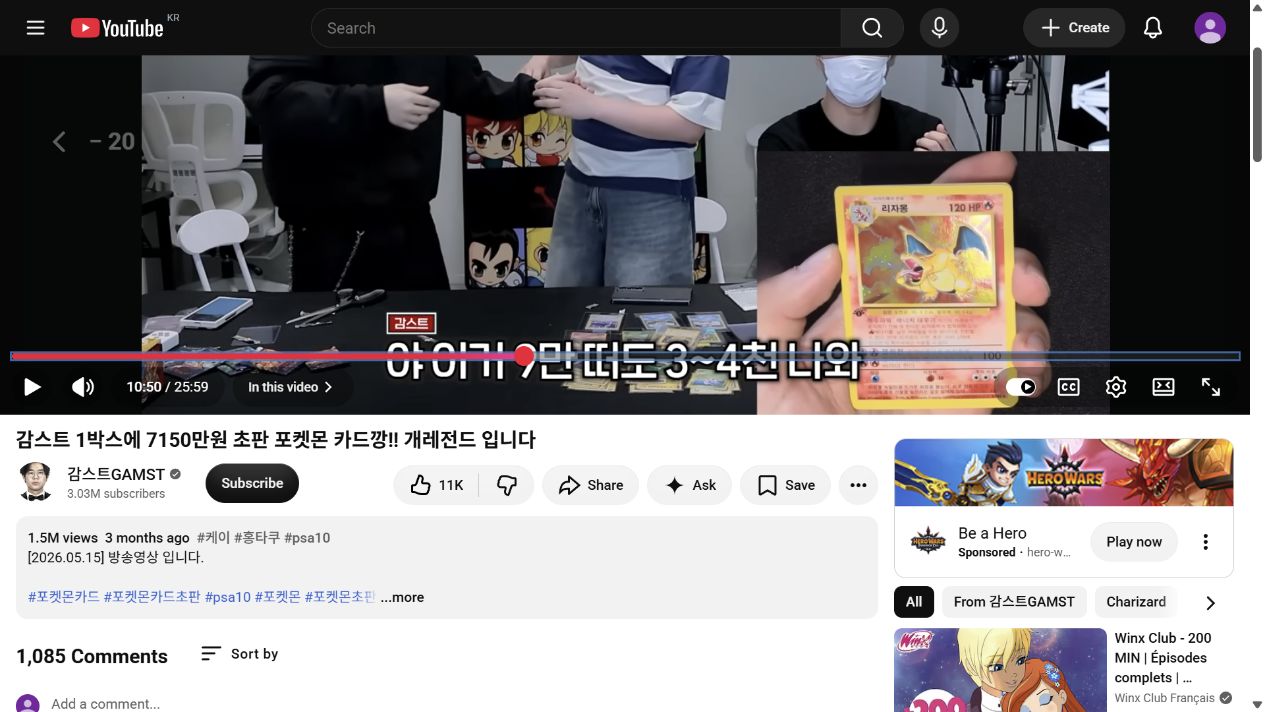This screenshot has height=712, width=1265.
Task: Click the Be a Hero ad title
Action: coord(992,533)
